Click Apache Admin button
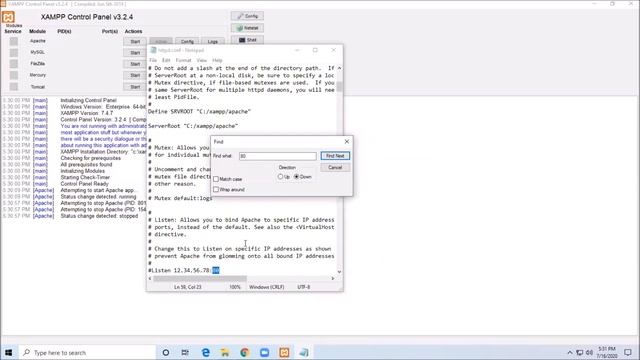 click(x=161, y=42)
